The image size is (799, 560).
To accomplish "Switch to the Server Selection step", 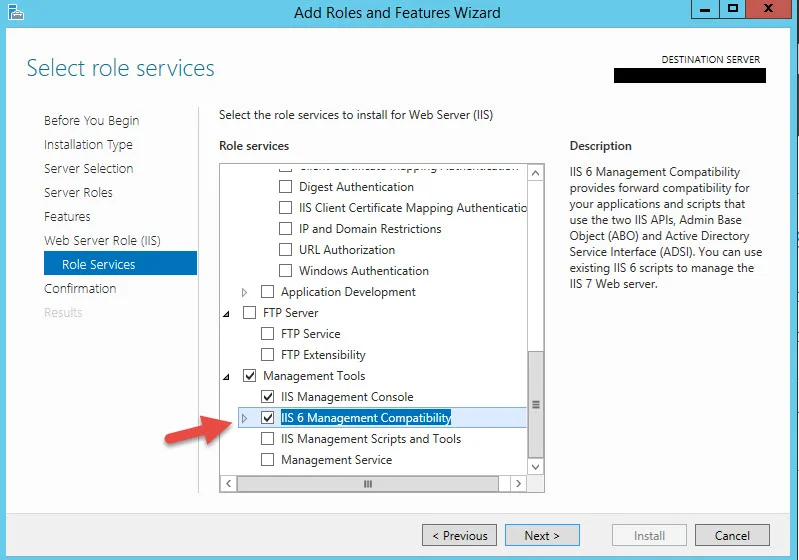I will point(89,169).
